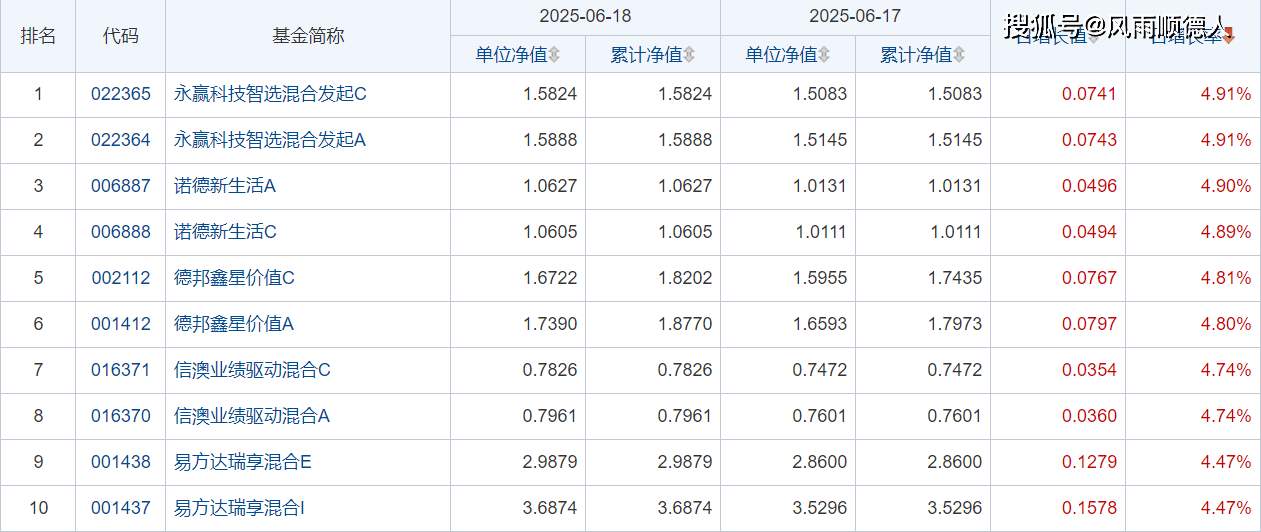Open fund code 022364

click(121, 140)
